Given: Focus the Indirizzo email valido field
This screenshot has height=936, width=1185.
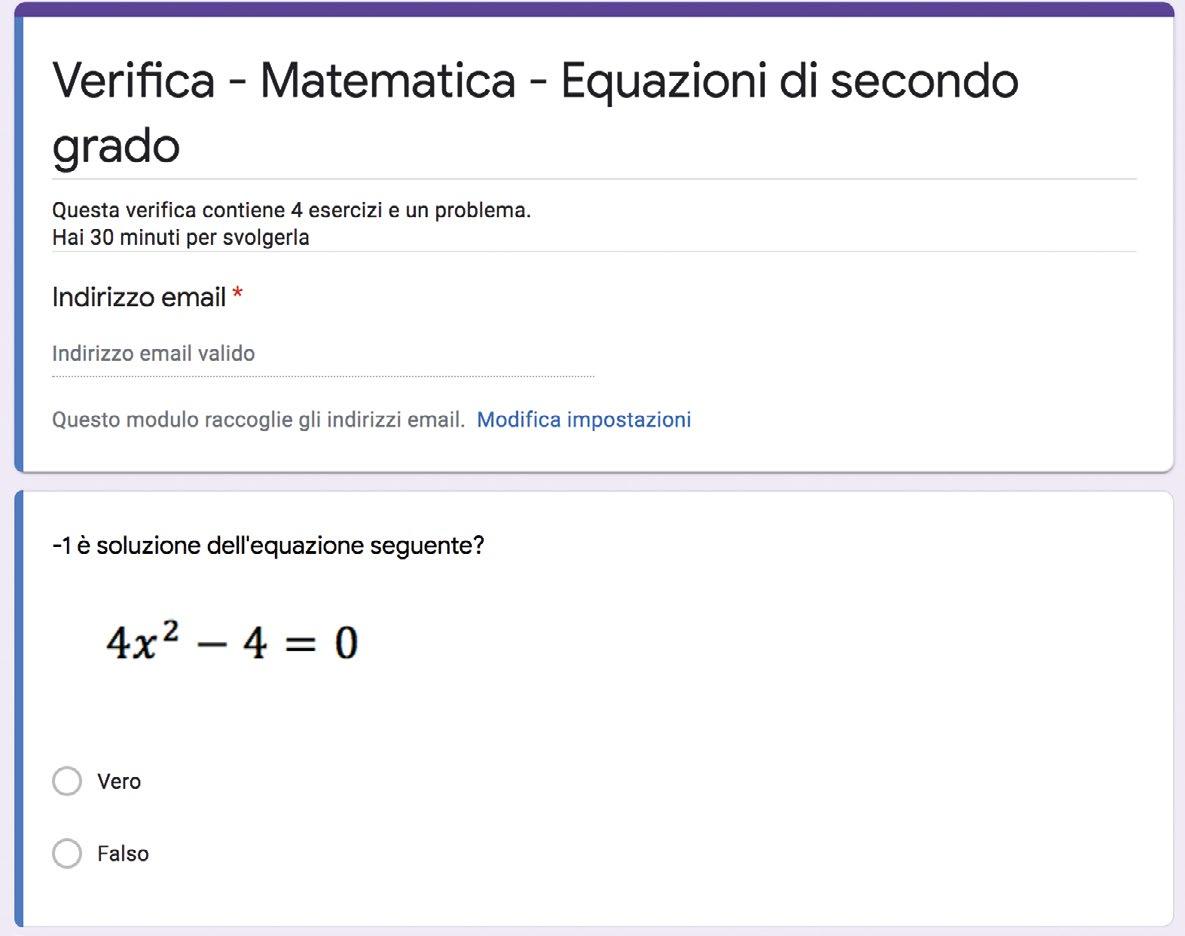Looking at the screenshot, I should [x=323, y=354].
